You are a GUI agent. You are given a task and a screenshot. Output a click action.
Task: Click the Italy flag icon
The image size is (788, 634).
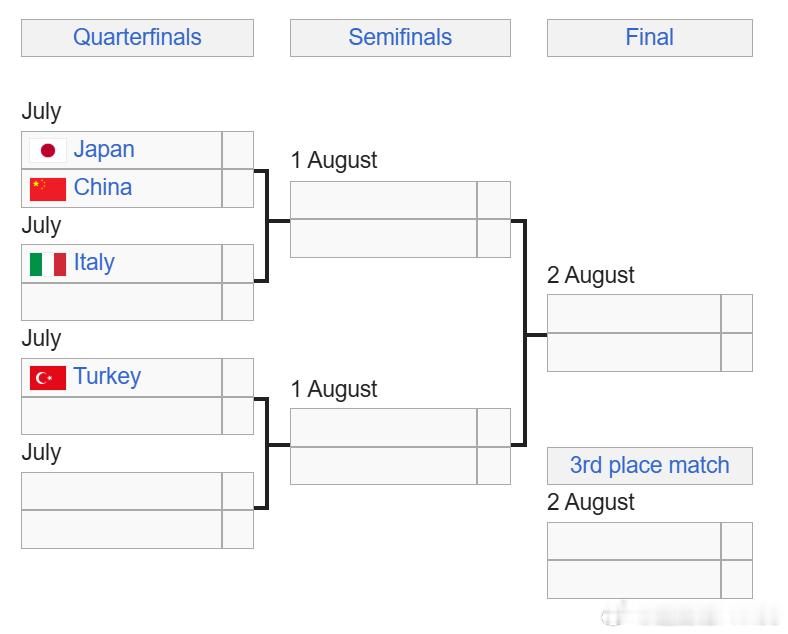pos(48,264)
